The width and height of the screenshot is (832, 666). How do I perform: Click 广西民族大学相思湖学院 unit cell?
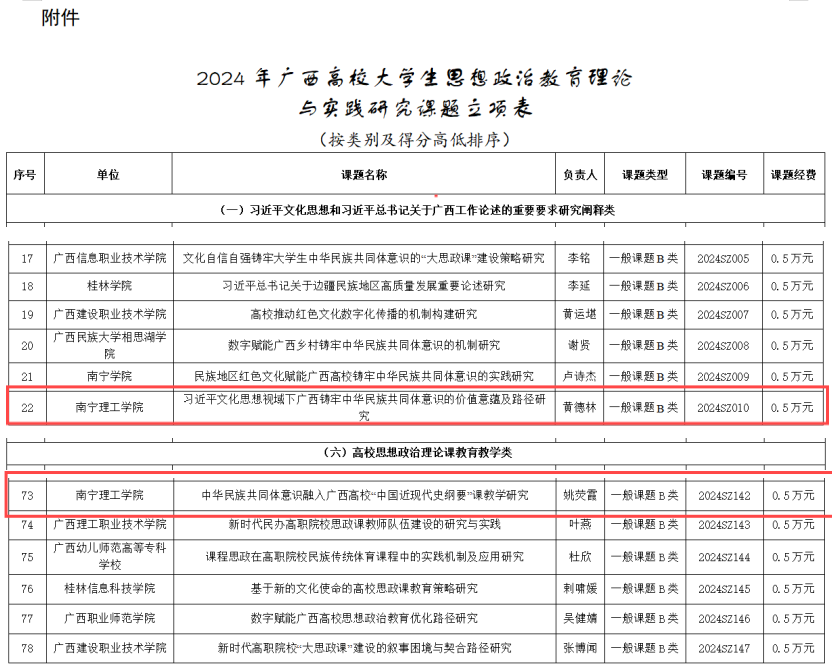(x=109, y=345)
